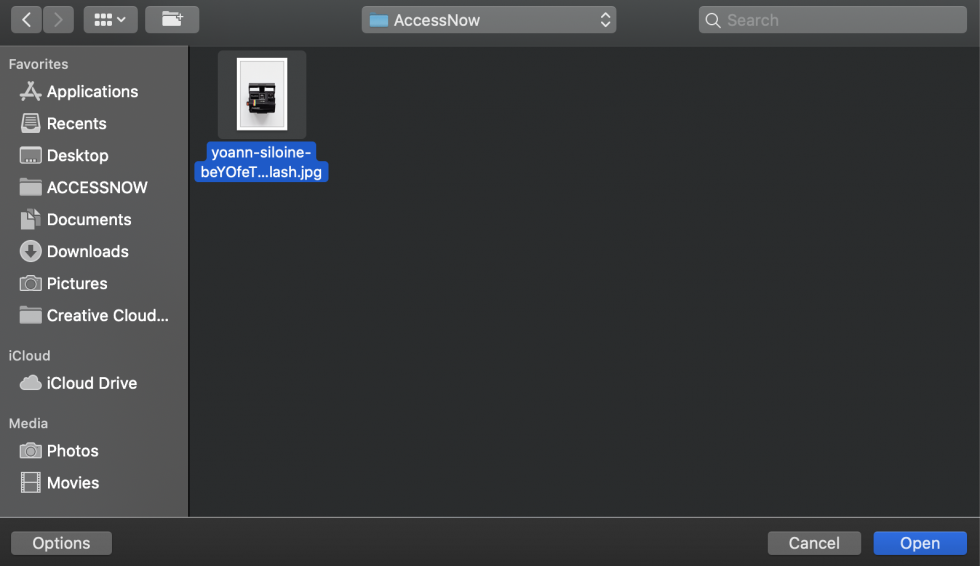Screen dimensions: 980x566
Task: Select Photos under Media
Action: click(72, 451)
